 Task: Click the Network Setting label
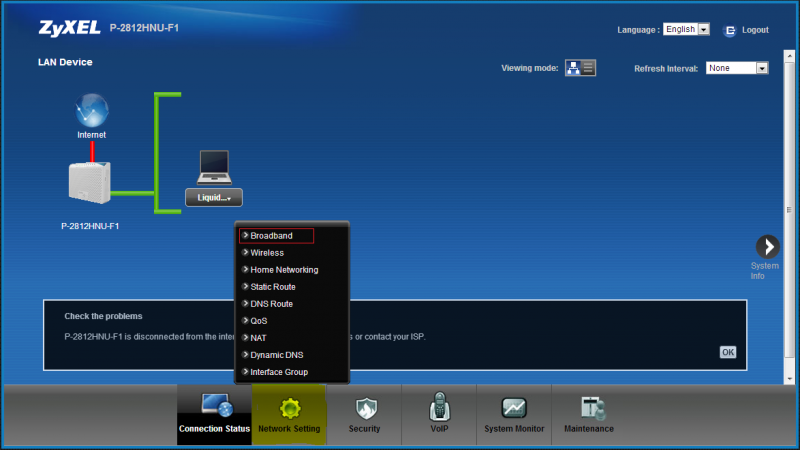[x=289, y=429]
